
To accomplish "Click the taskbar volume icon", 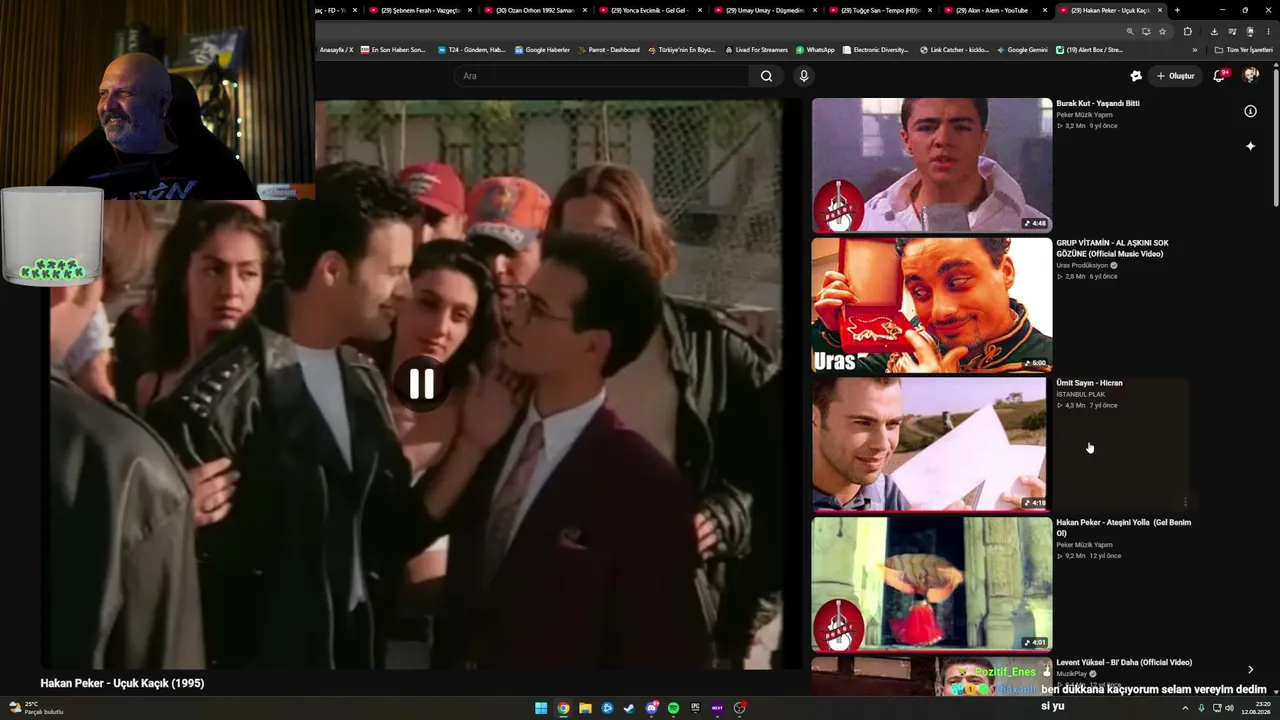I will (x=1229, y=708).
